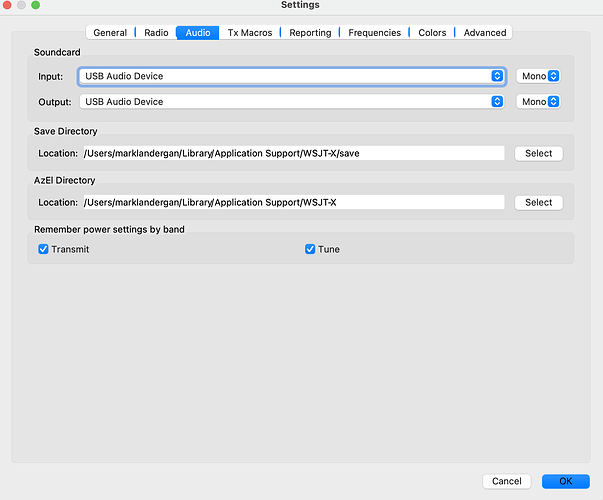This screenshot has width=603, height=500.
Task: Click Select for the AzEl Directory
Action: point(538,202)
